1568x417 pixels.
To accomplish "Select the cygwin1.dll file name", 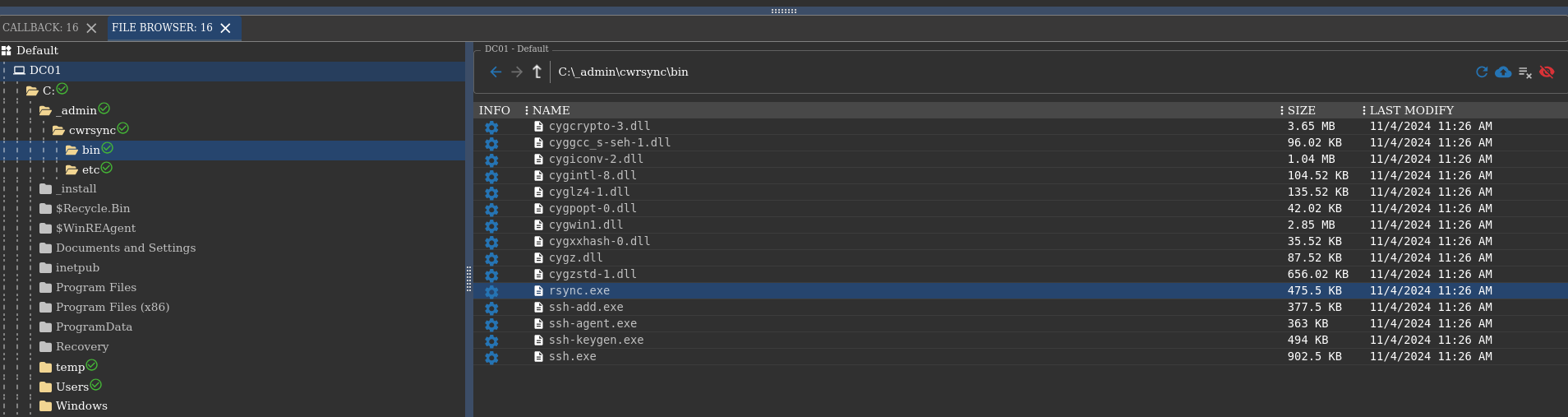I will (586, 225).
